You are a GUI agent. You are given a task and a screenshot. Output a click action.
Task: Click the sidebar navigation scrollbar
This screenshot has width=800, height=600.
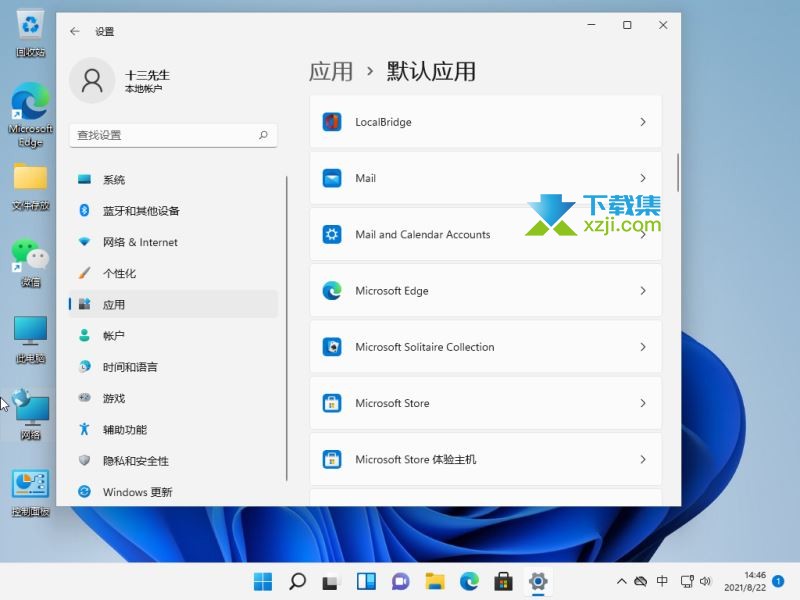[x=287, y=329]
